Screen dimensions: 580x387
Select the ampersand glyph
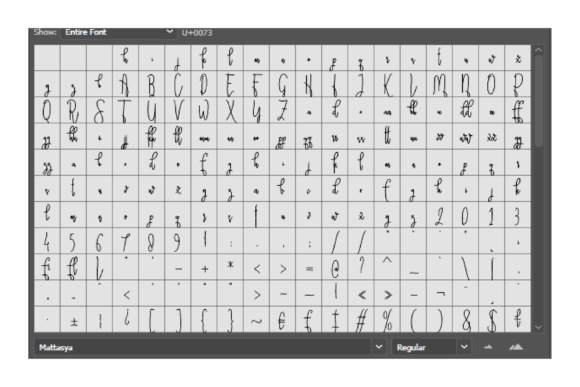point(465,320)
